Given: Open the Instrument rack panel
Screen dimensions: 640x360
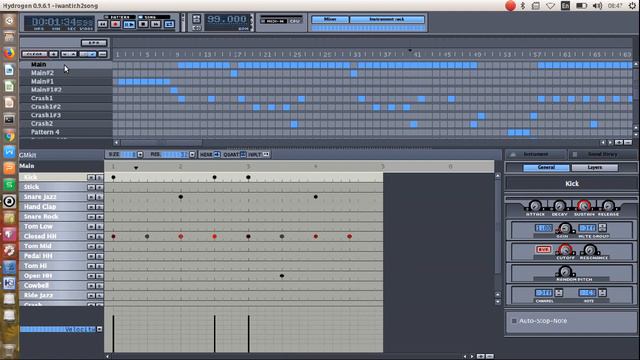Looking at the screenshot, I should coord(387,19).
